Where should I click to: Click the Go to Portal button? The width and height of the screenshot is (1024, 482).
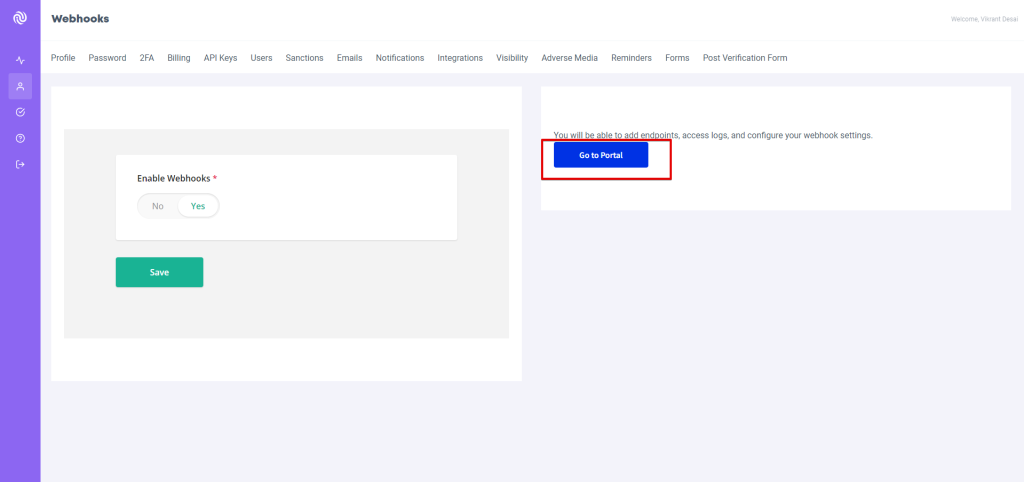pyautogui.click(x=601, y=155)
